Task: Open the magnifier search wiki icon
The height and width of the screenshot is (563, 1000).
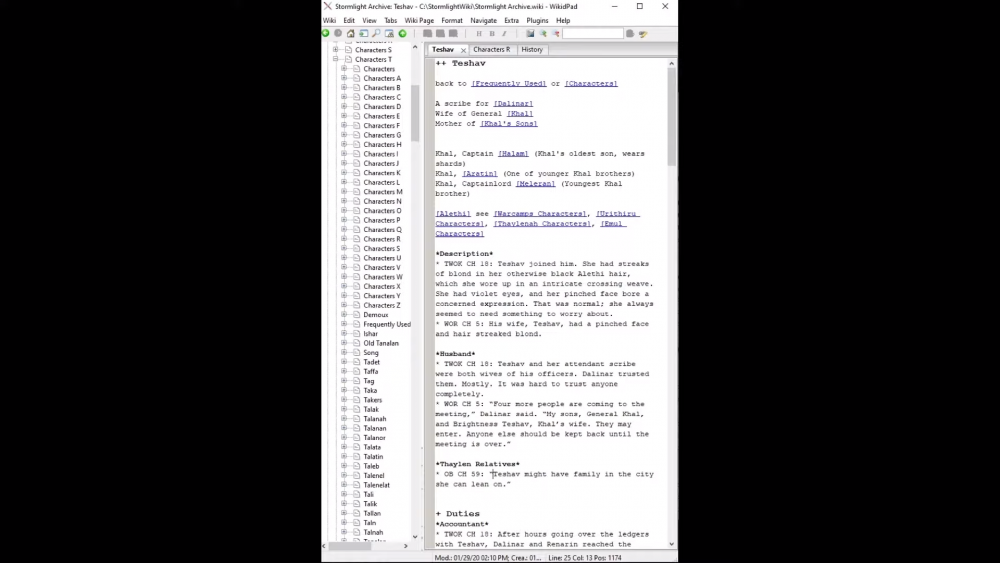Action: (376, 33)
